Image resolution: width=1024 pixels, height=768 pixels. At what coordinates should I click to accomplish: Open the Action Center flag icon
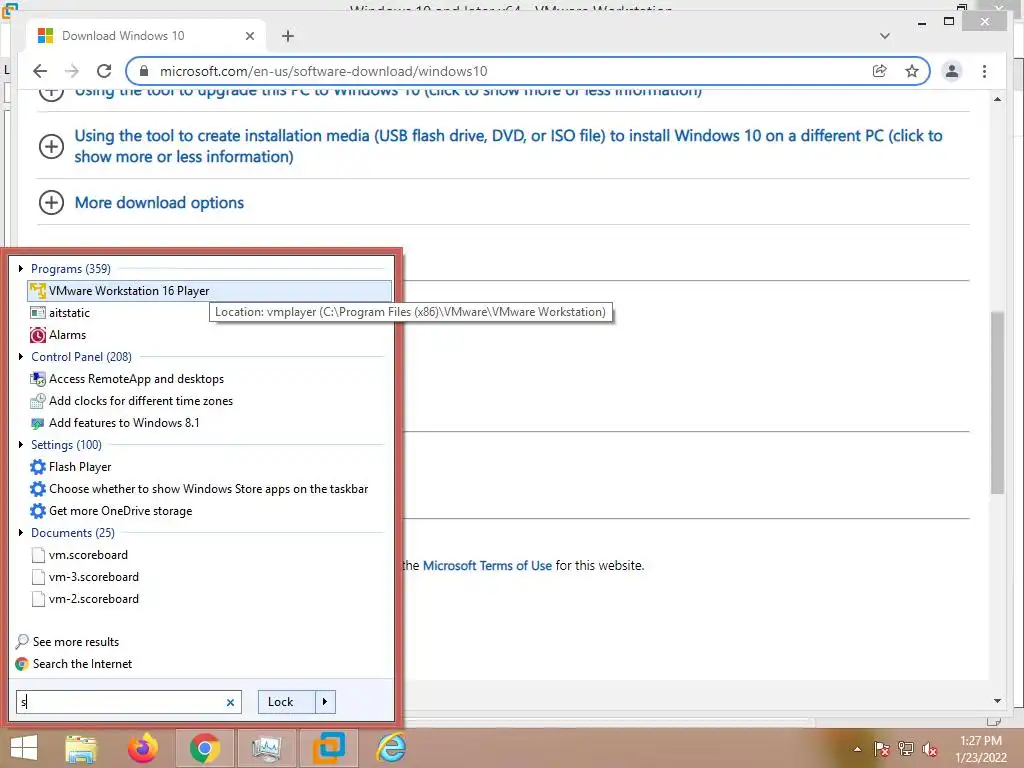point(882,749)
